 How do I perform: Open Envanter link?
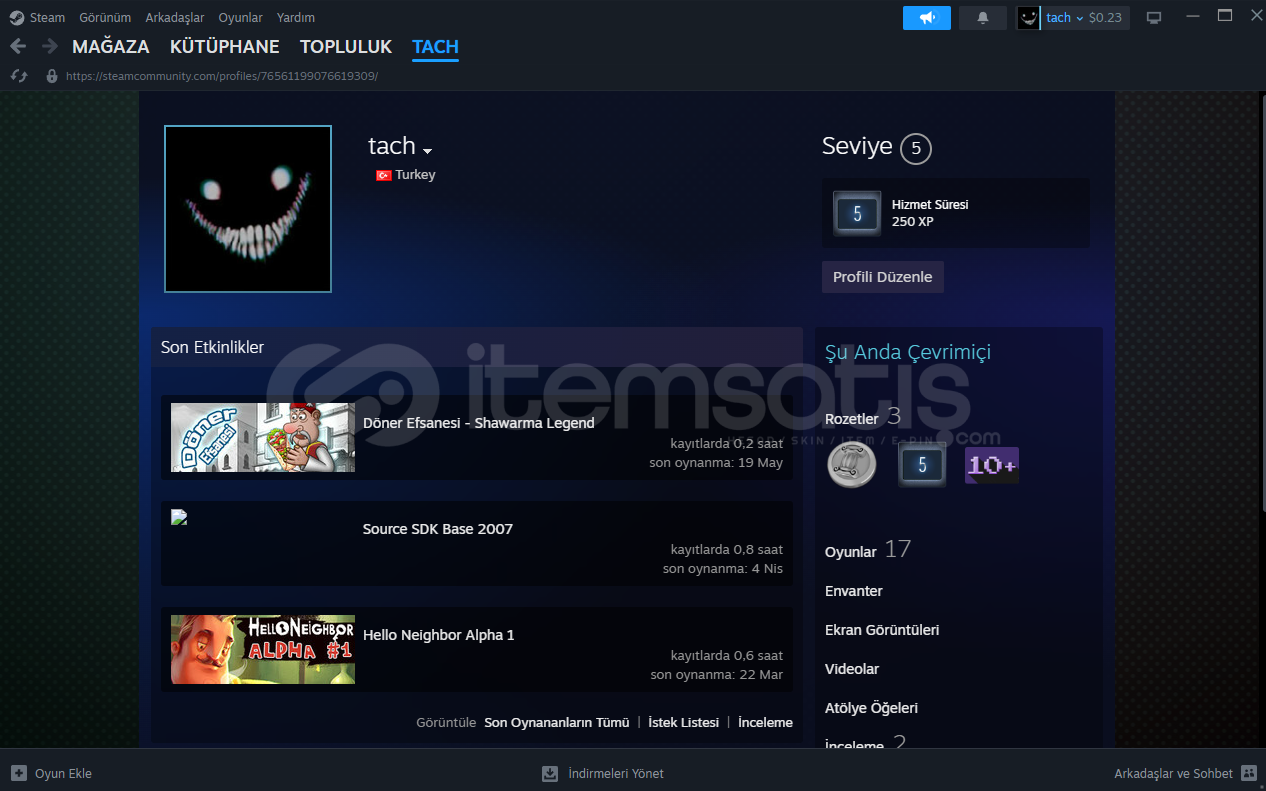[854, 591]
